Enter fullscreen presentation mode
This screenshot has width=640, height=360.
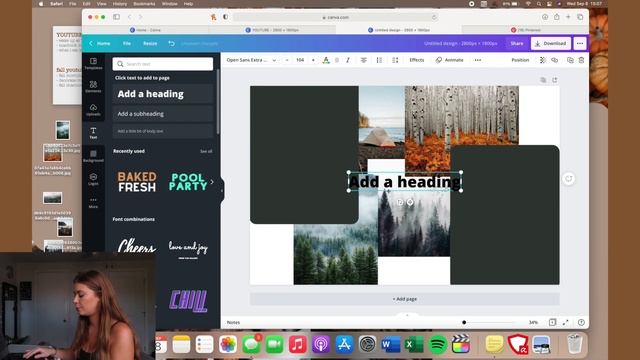coord(566,322)
